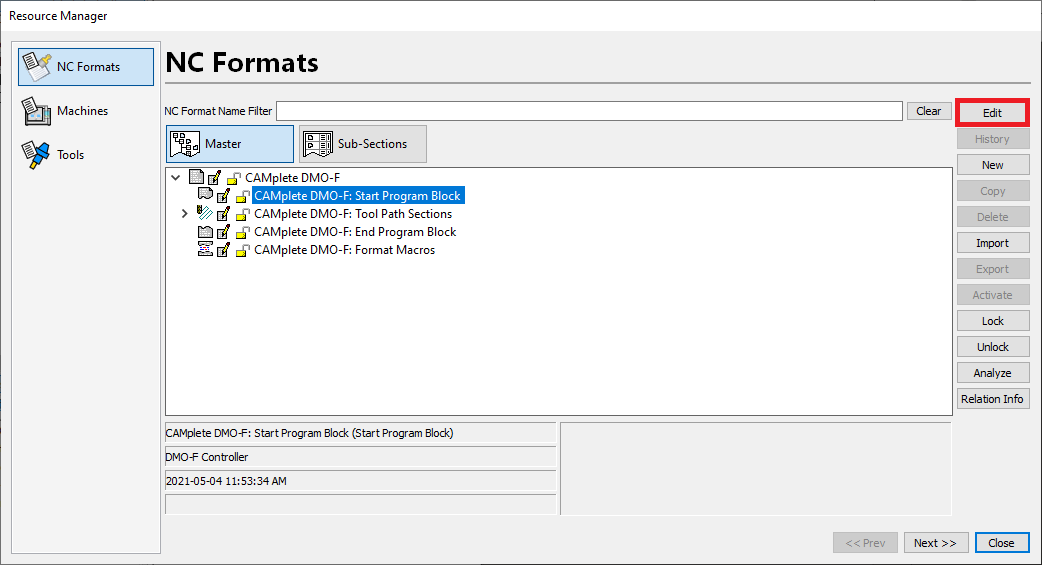
Task: Click the padlock icon on Format Macros row
Action: click(243, 250)
